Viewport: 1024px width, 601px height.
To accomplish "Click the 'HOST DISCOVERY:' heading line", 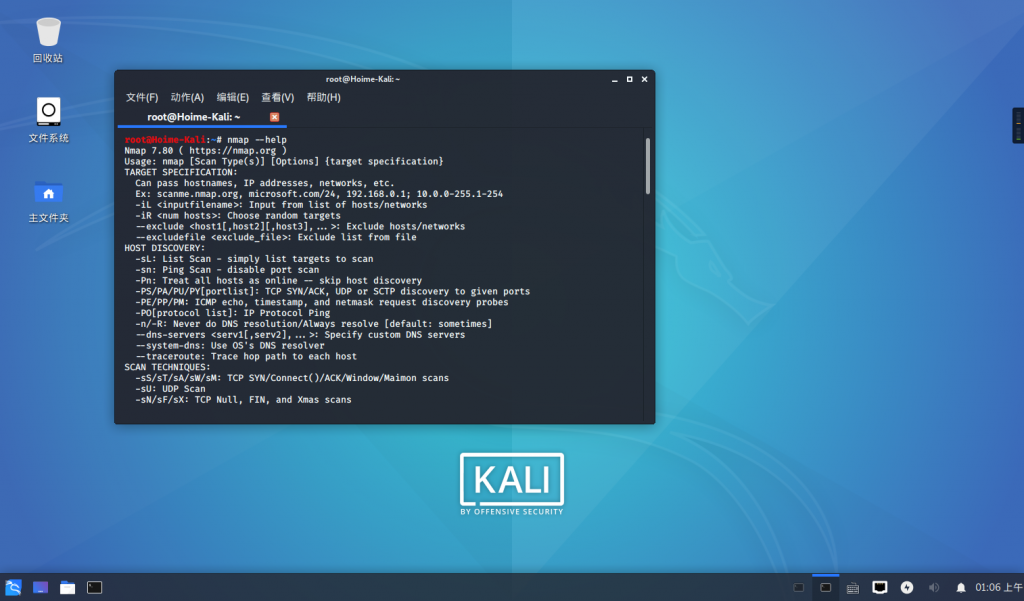I will (165, 248).
